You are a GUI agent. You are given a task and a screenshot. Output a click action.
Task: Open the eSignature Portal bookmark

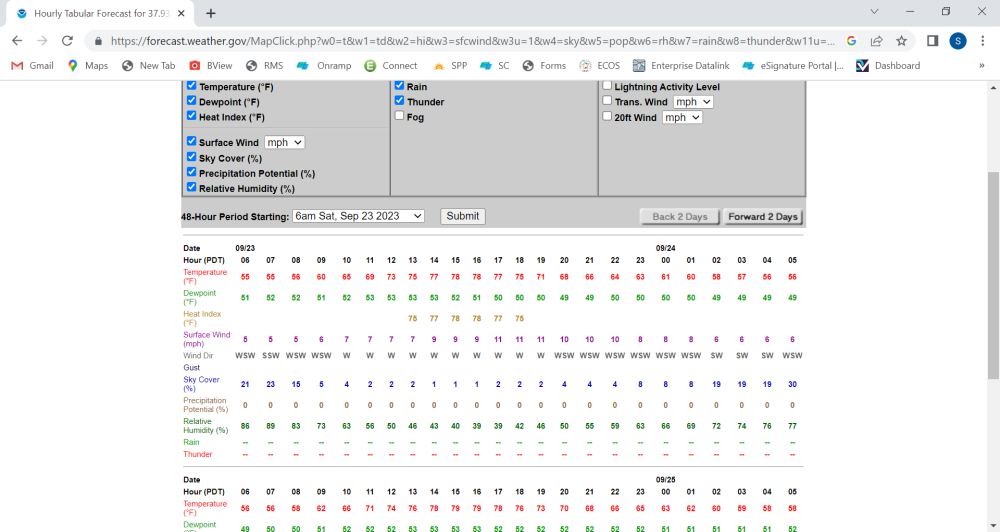[793, 66]
